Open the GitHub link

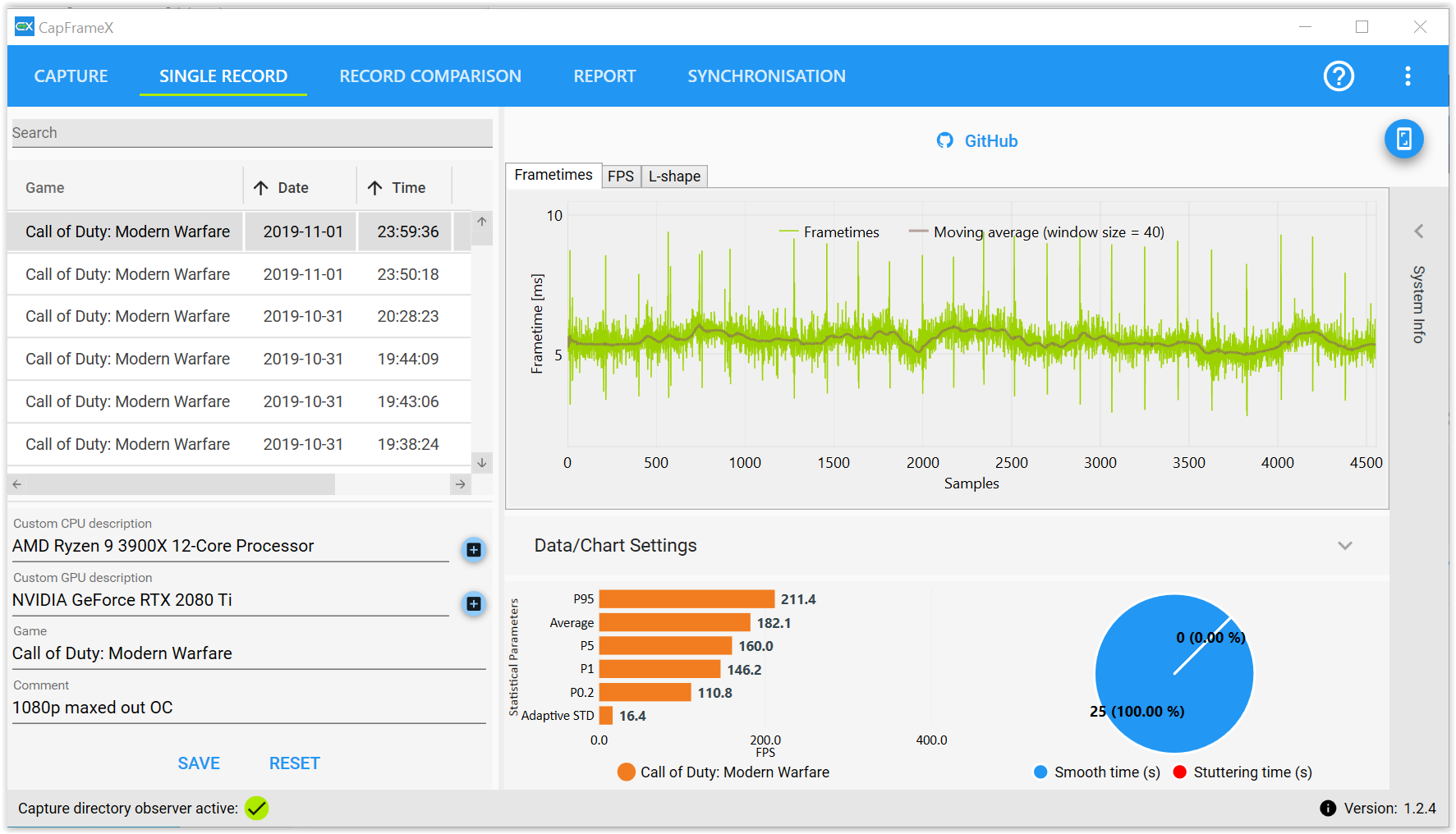click(990, 141)
